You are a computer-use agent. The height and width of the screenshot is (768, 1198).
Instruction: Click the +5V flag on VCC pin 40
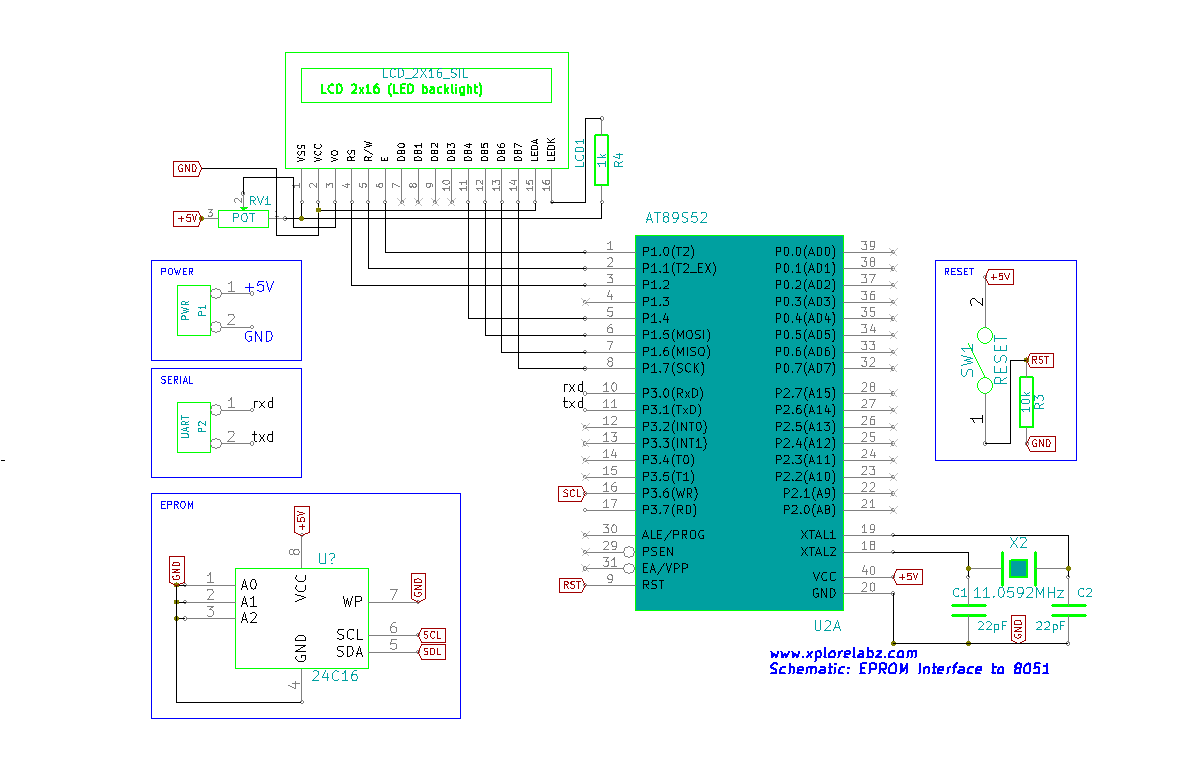(x=908, y=577)
